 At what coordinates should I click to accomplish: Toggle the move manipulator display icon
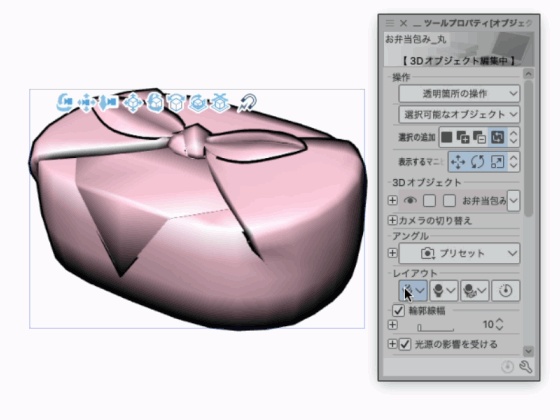click(458, 162)
